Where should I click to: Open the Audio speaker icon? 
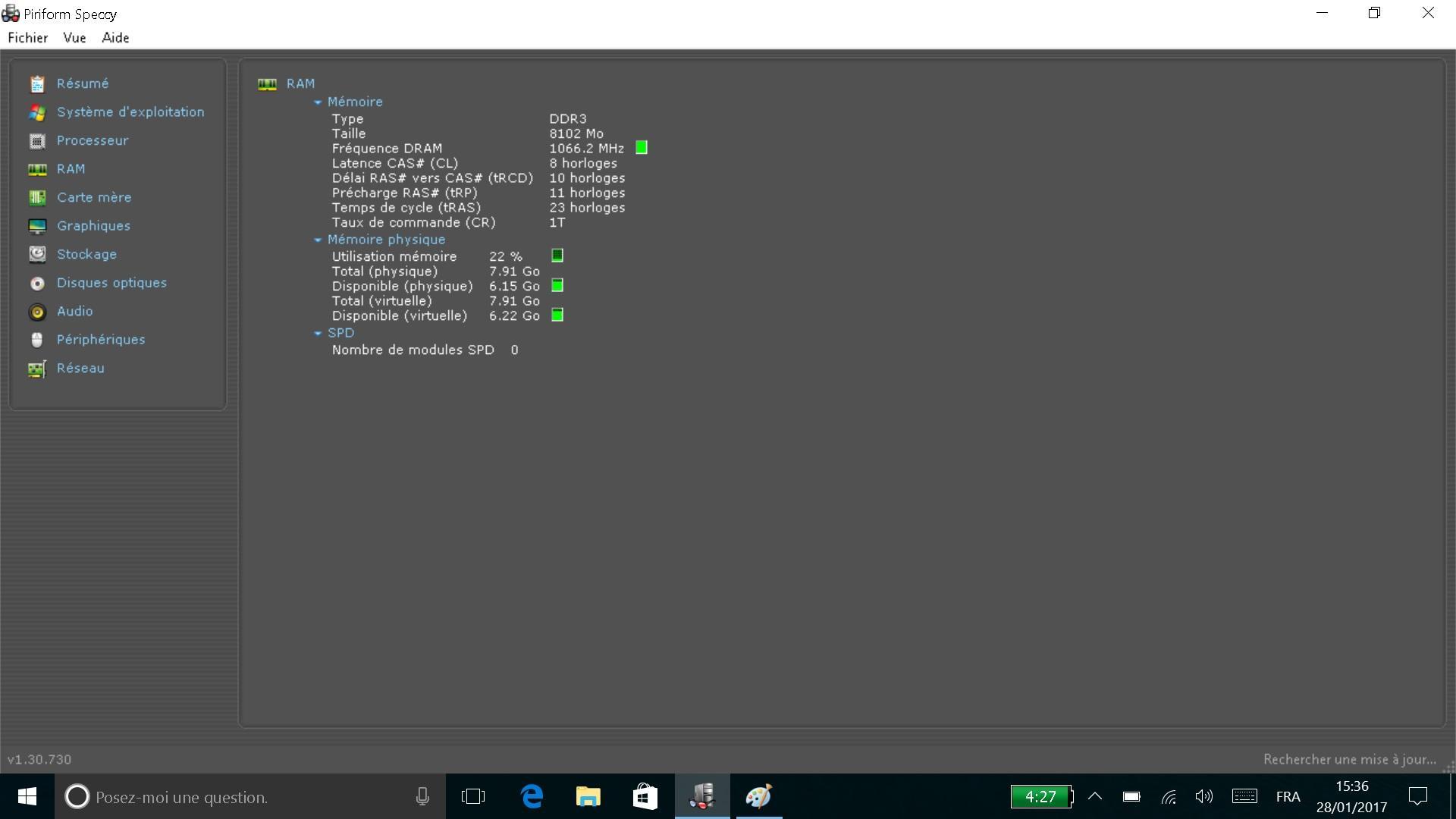pyautogui.click(x=37, y=312)
